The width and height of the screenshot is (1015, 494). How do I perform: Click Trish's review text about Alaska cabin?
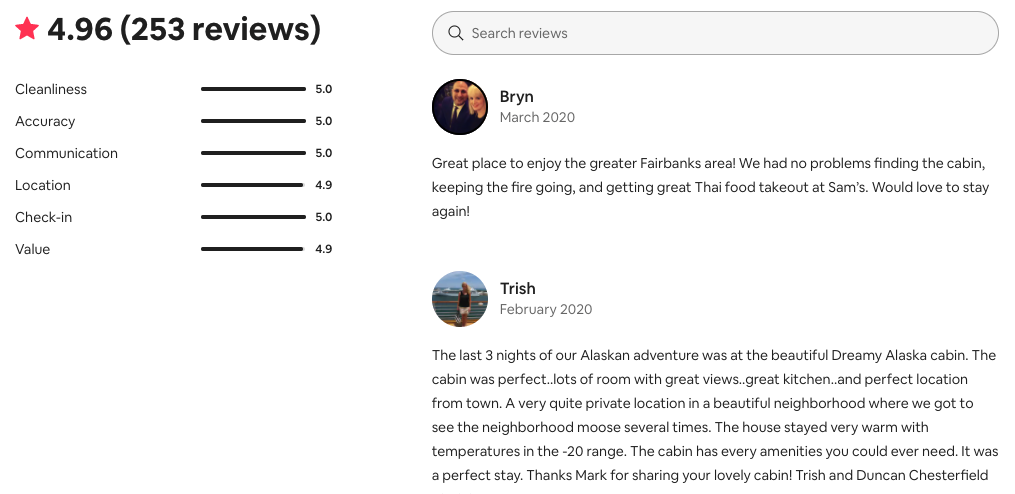point(714,415)
